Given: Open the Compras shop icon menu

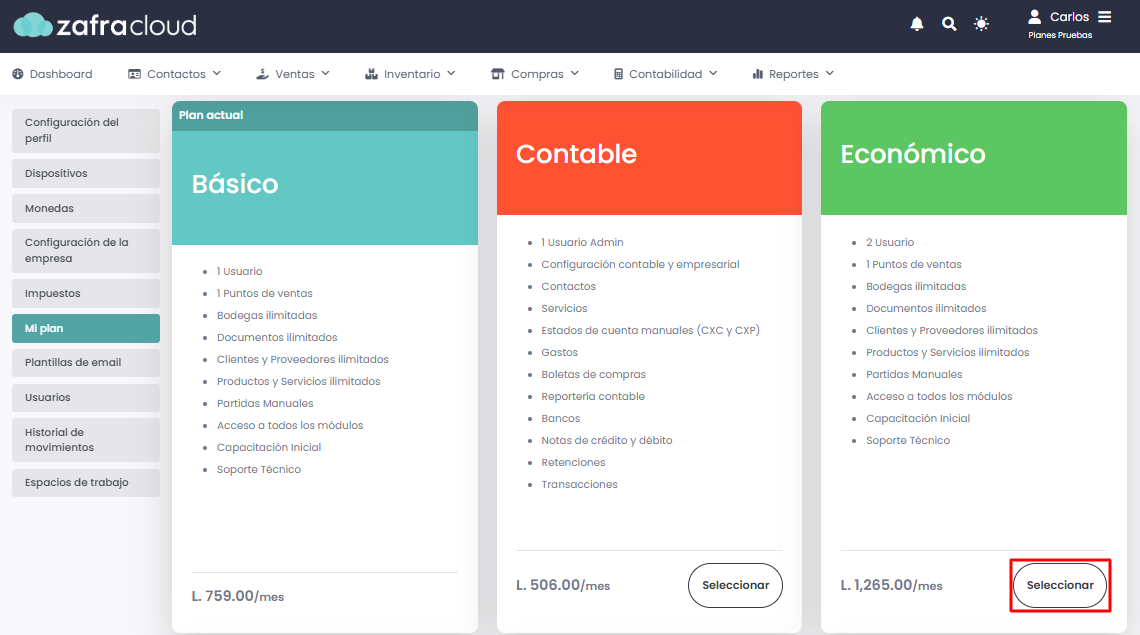Looking at the screenshot, I should click(498, 74).
